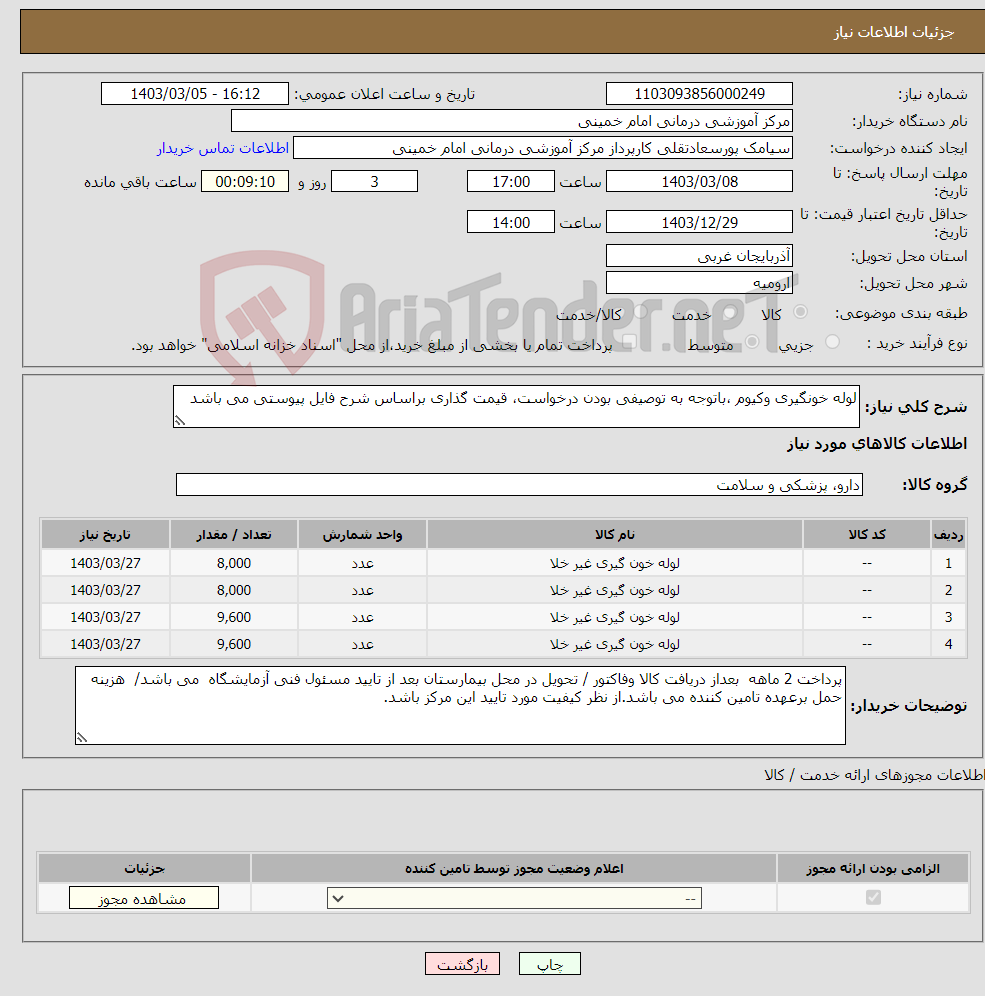Click the goods group field دارو، پزشکی و سلامت

[x=519, y=485]
